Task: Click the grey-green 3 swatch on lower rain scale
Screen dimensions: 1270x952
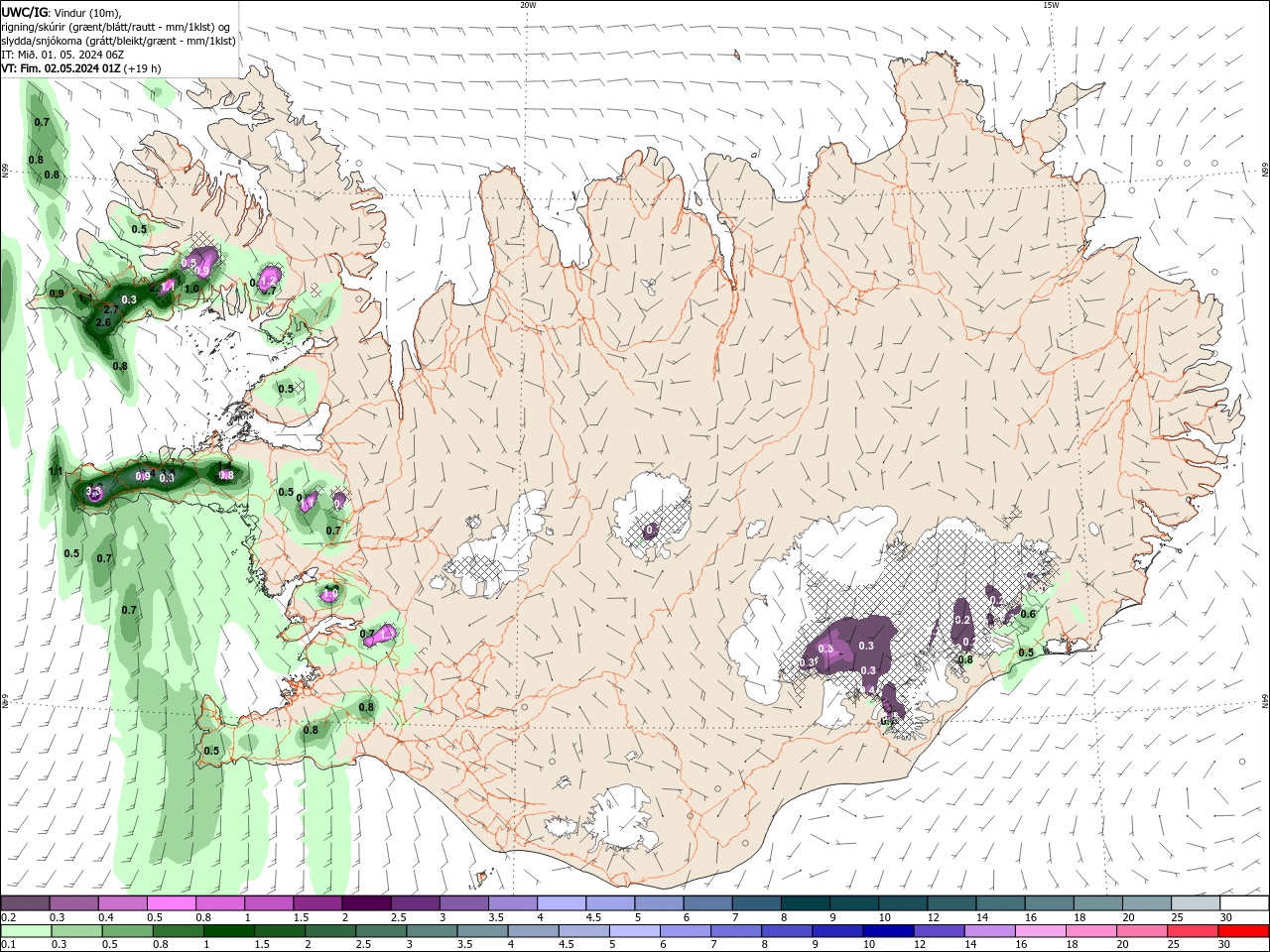Action: pos(431,931)
